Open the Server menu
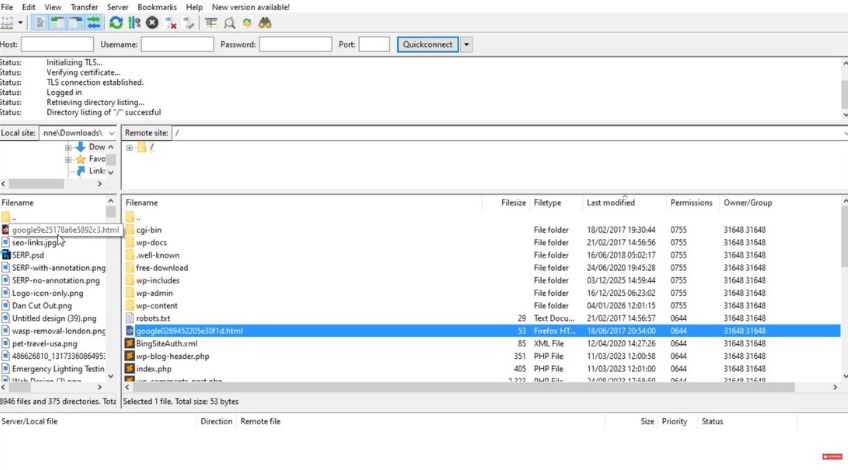The width and height of the screenshot is (848, 470). click(x=117, y=7)
